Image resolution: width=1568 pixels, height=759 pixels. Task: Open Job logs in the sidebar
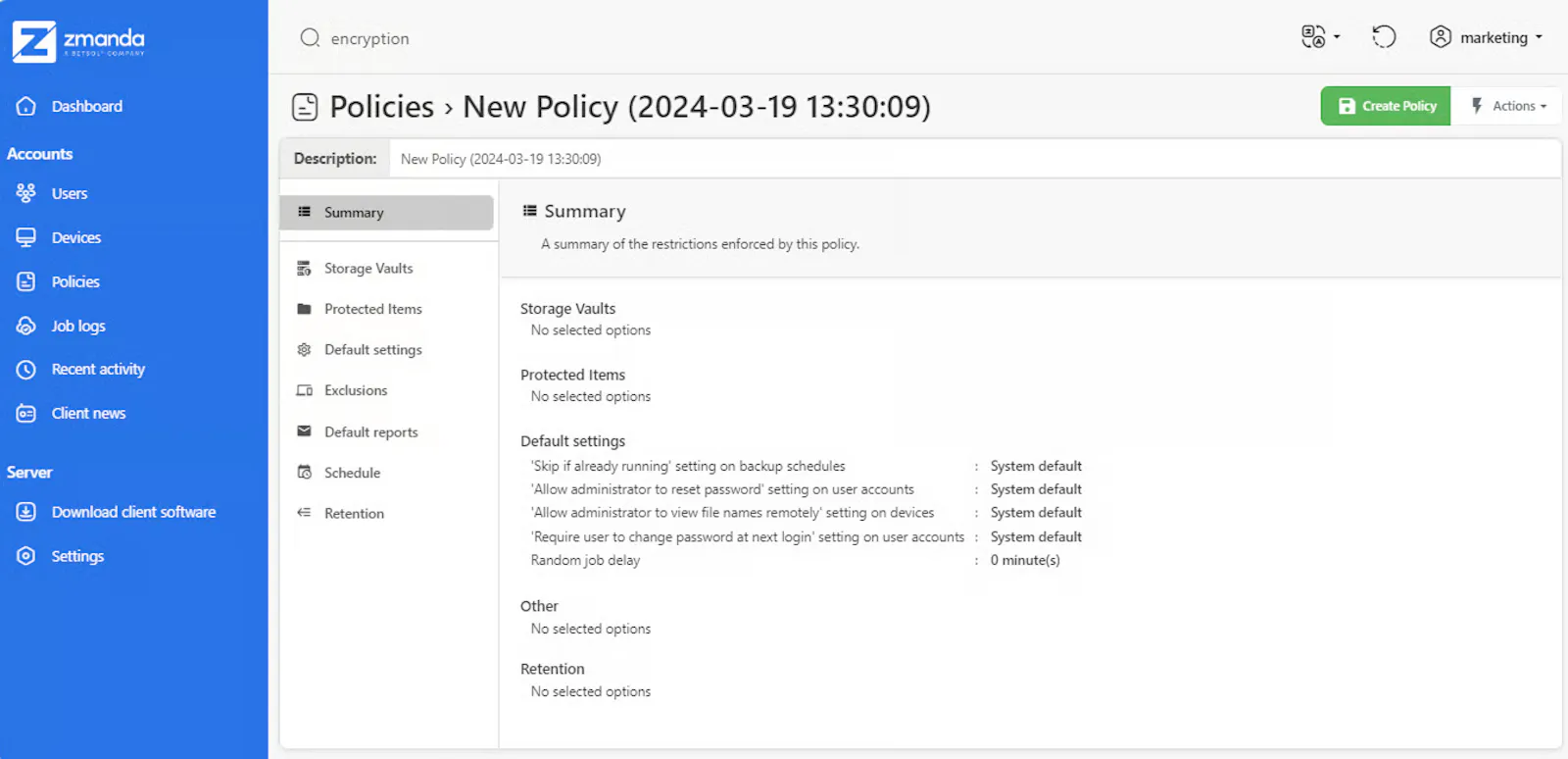[78, 327]
